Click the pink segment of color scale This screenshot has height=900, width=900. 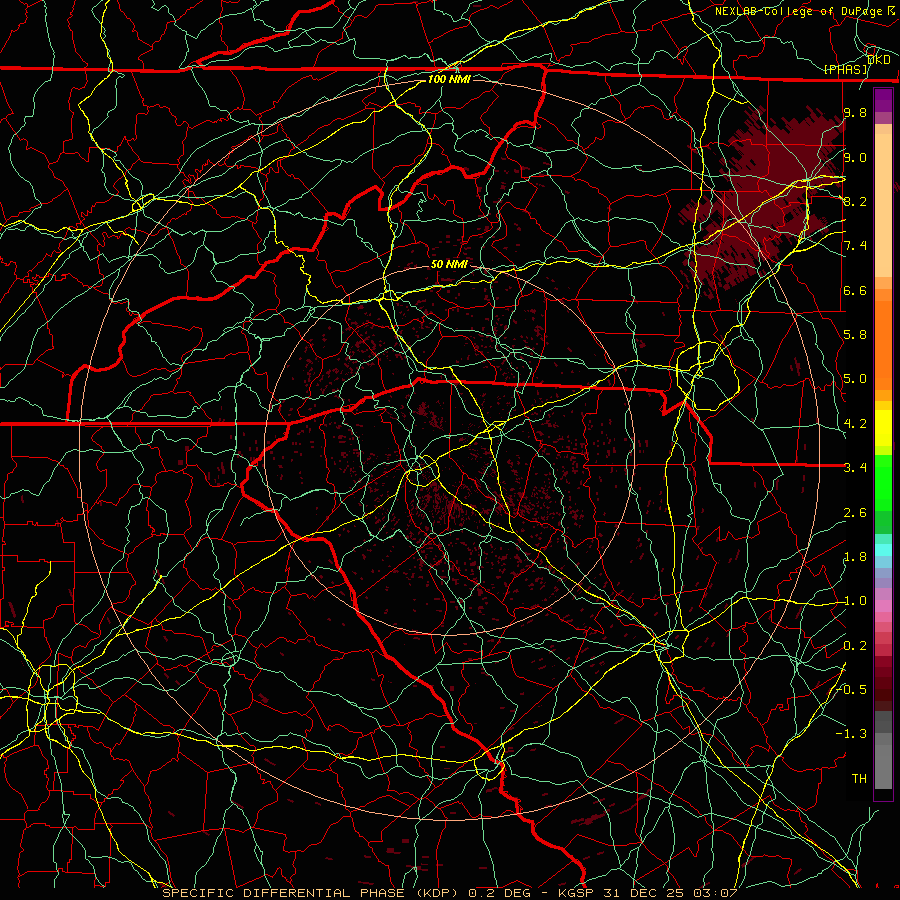tap(883, 606)
